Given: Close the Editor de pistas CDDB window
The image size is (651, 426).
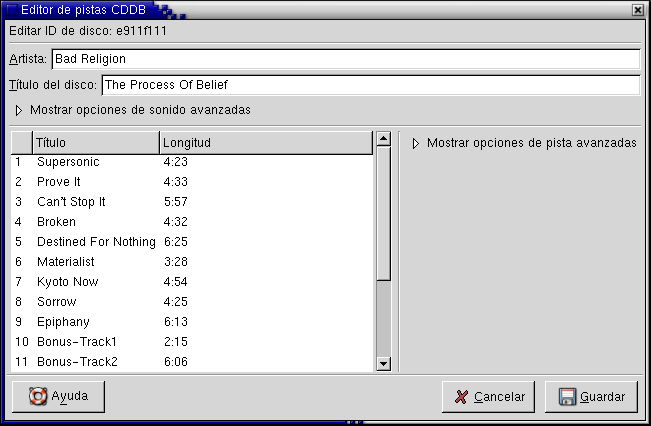Looking at the screenshot, I should pos(637,9).
